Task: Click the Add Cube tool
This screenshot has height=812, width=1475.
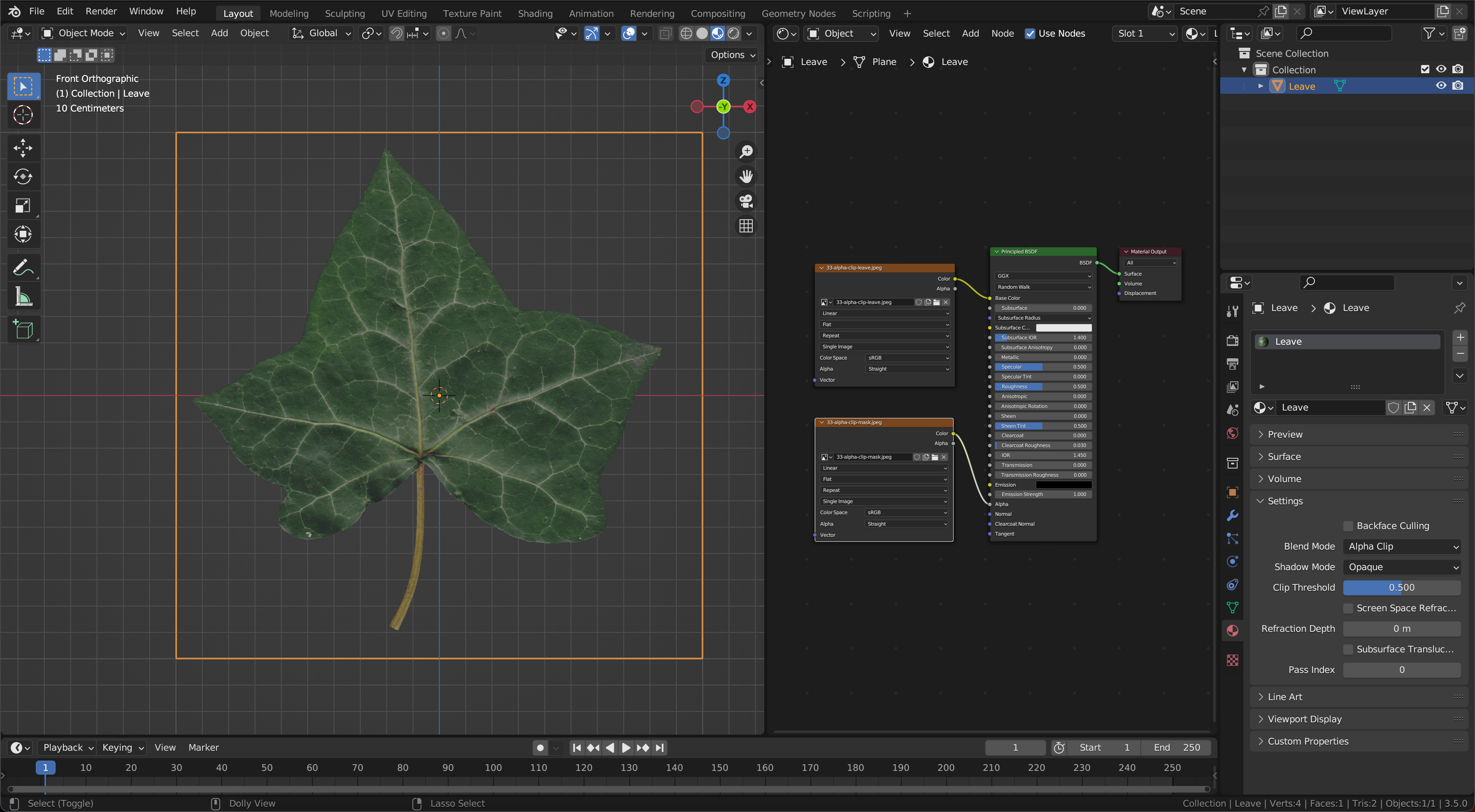Action: [23, 329]
